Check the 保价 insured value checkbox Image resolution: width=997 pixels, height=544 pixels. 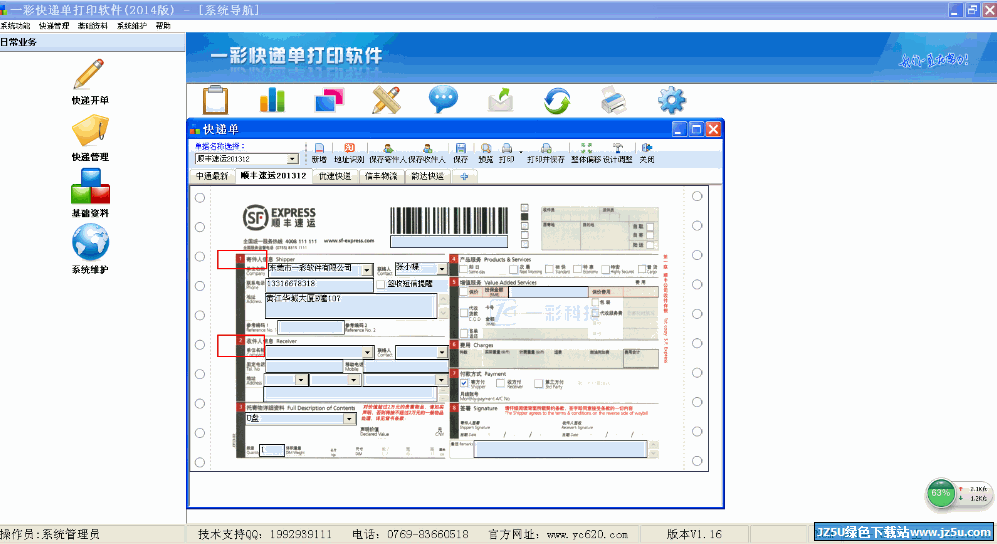coord(464,292)
